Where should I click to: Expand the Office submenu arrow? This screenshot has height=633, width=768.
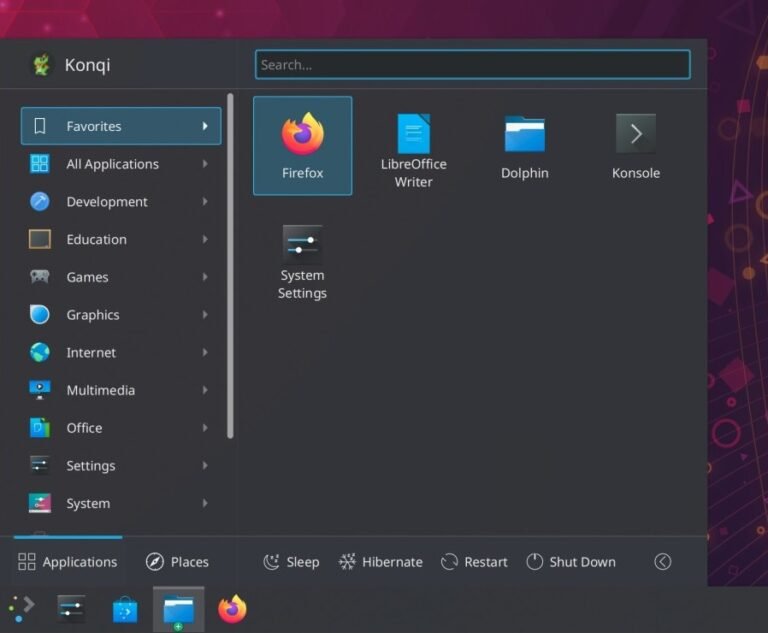coord(205,428)
